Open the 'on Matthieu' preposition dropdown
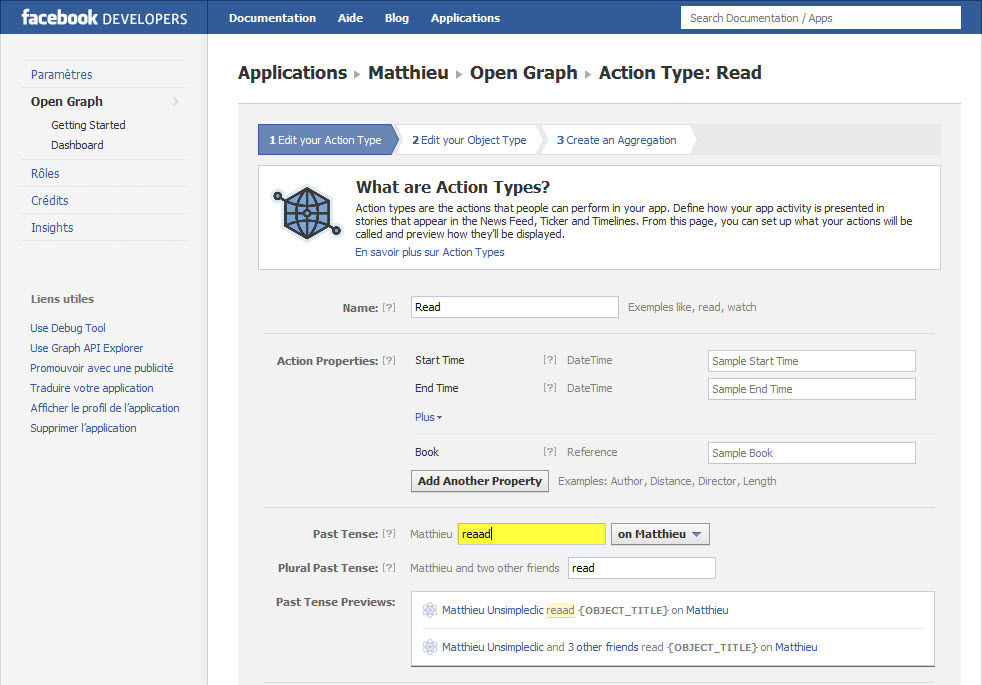Screen dimensions: 982x685 pos(660,534)
